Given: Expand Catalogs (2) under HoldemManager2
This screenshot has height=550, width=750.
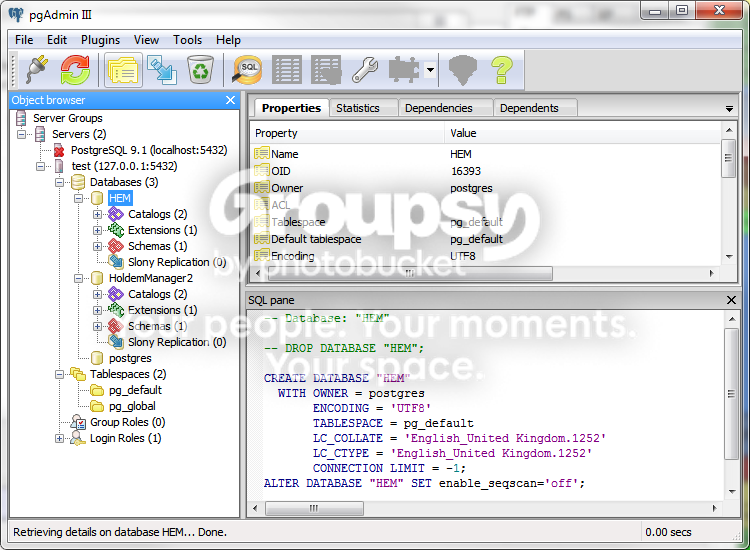Looking at the screenshot, I should click(98, 294).
